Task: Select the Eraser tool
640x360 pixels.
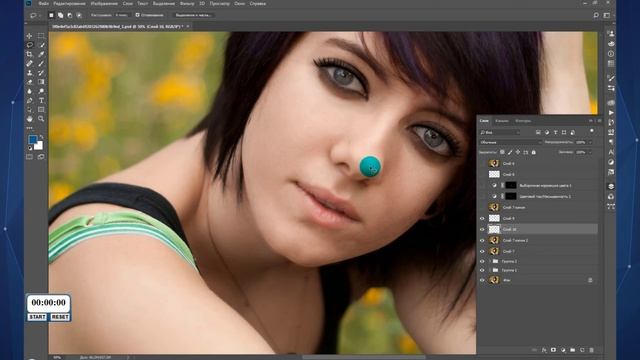Action: pos(29,82)
